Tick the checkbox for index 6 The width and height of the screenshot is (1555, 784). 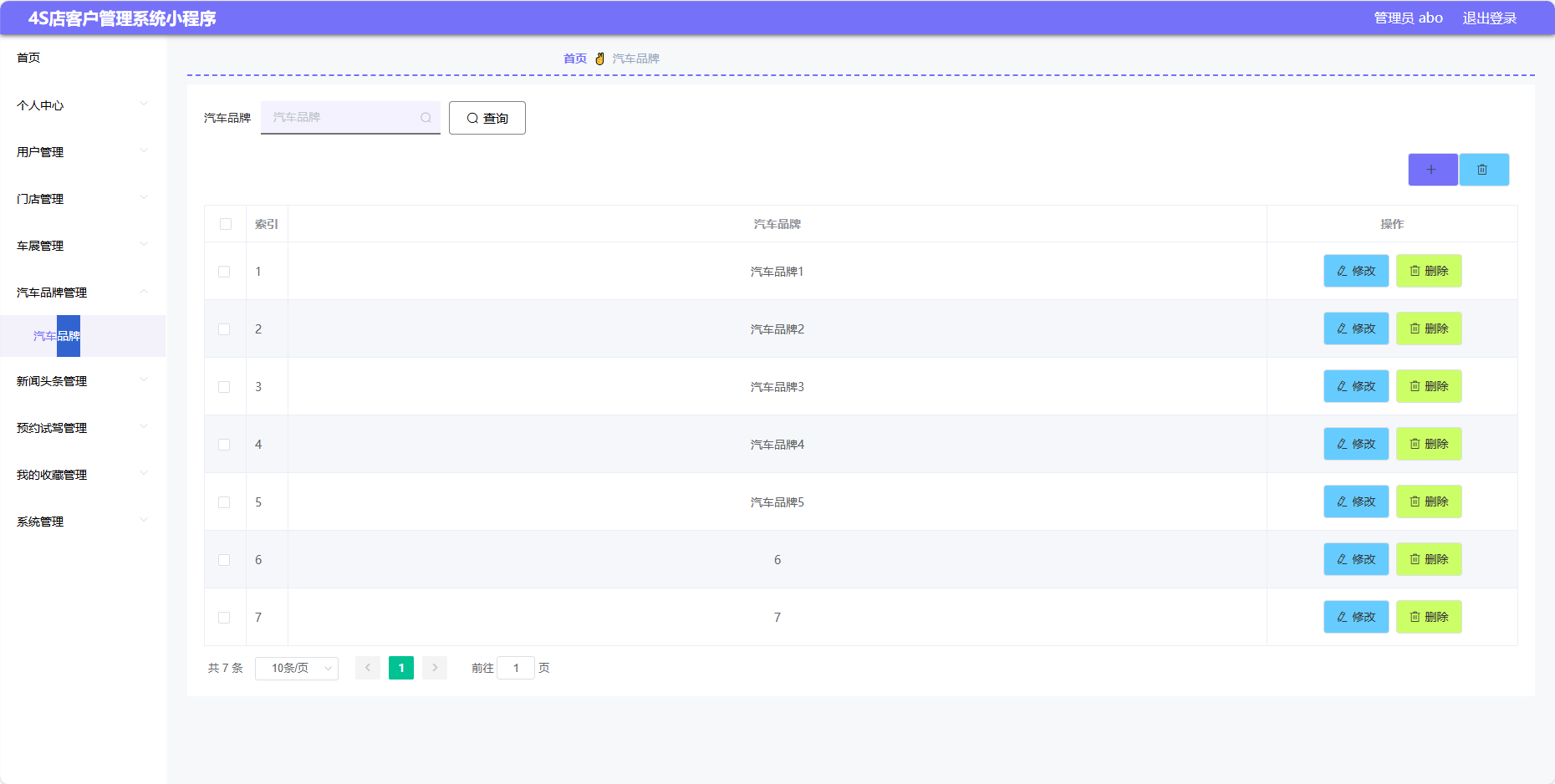(224, 560)
